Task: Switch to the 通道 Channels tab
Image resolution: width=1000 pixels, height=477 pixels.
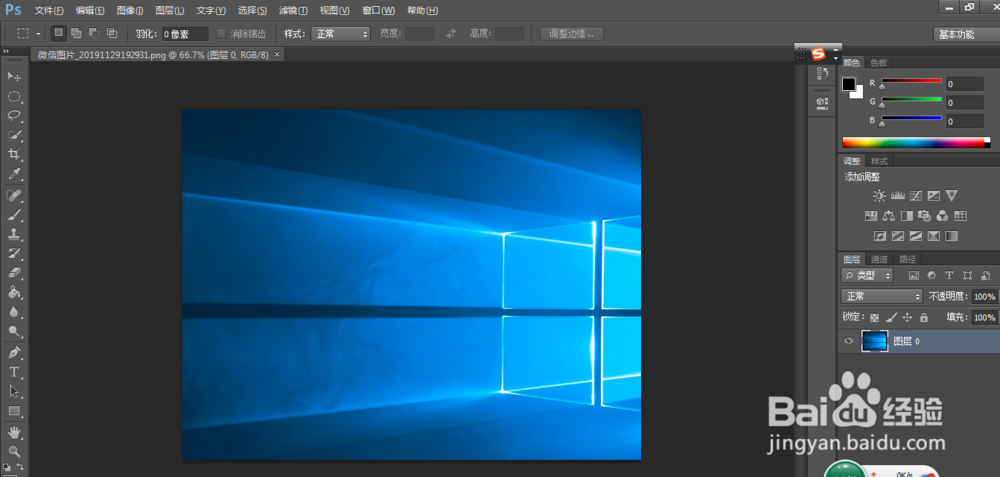Action: [x=879, y=260]
